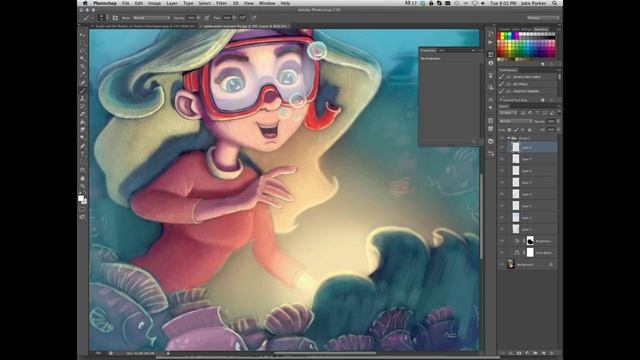
Task: Toggle the Brush panel from options bar
Action: click(x=116, y=18)
